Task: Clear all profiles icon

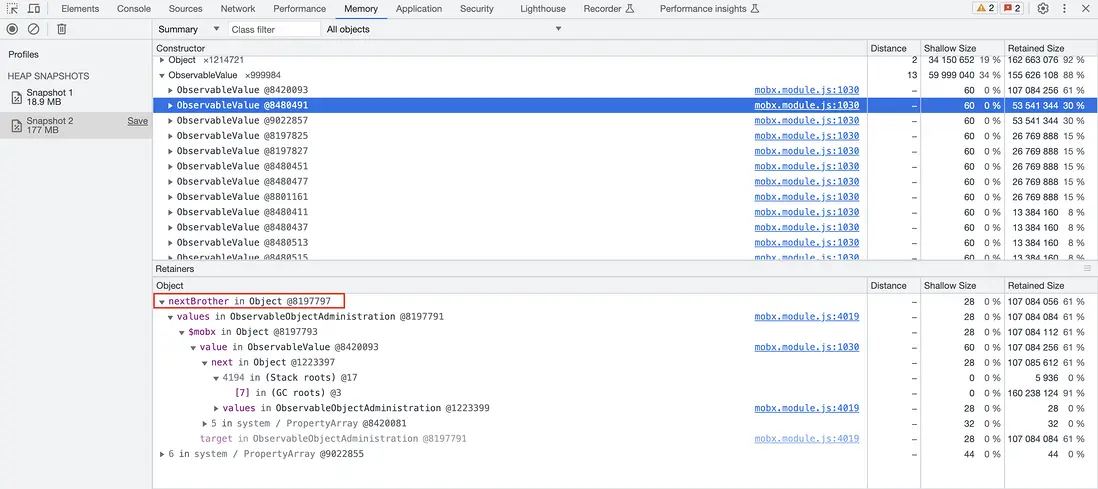Action: tap(34, 29)
